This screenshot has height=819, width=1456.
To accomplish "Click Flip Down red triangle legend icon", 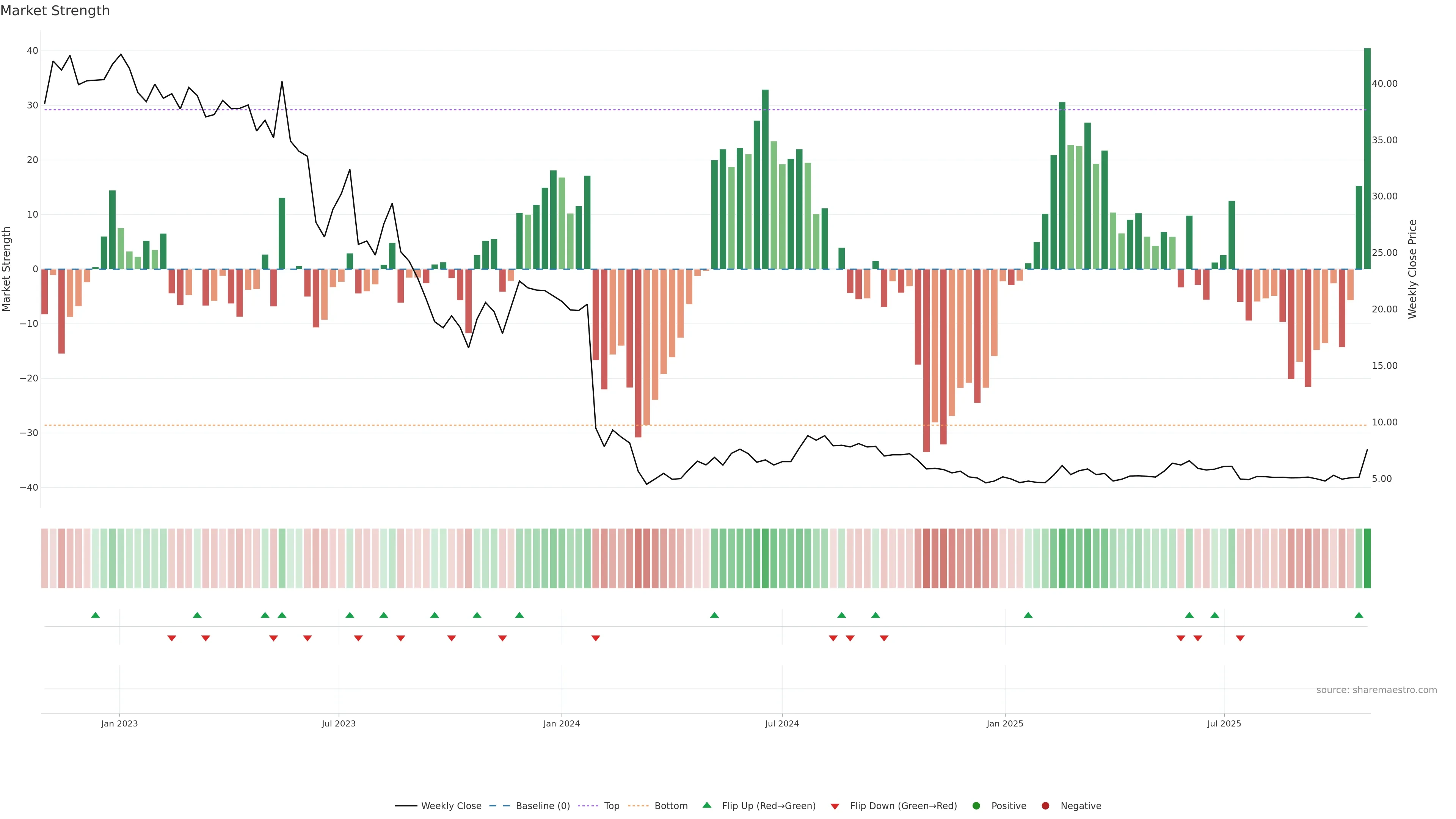I will point(835,806).
